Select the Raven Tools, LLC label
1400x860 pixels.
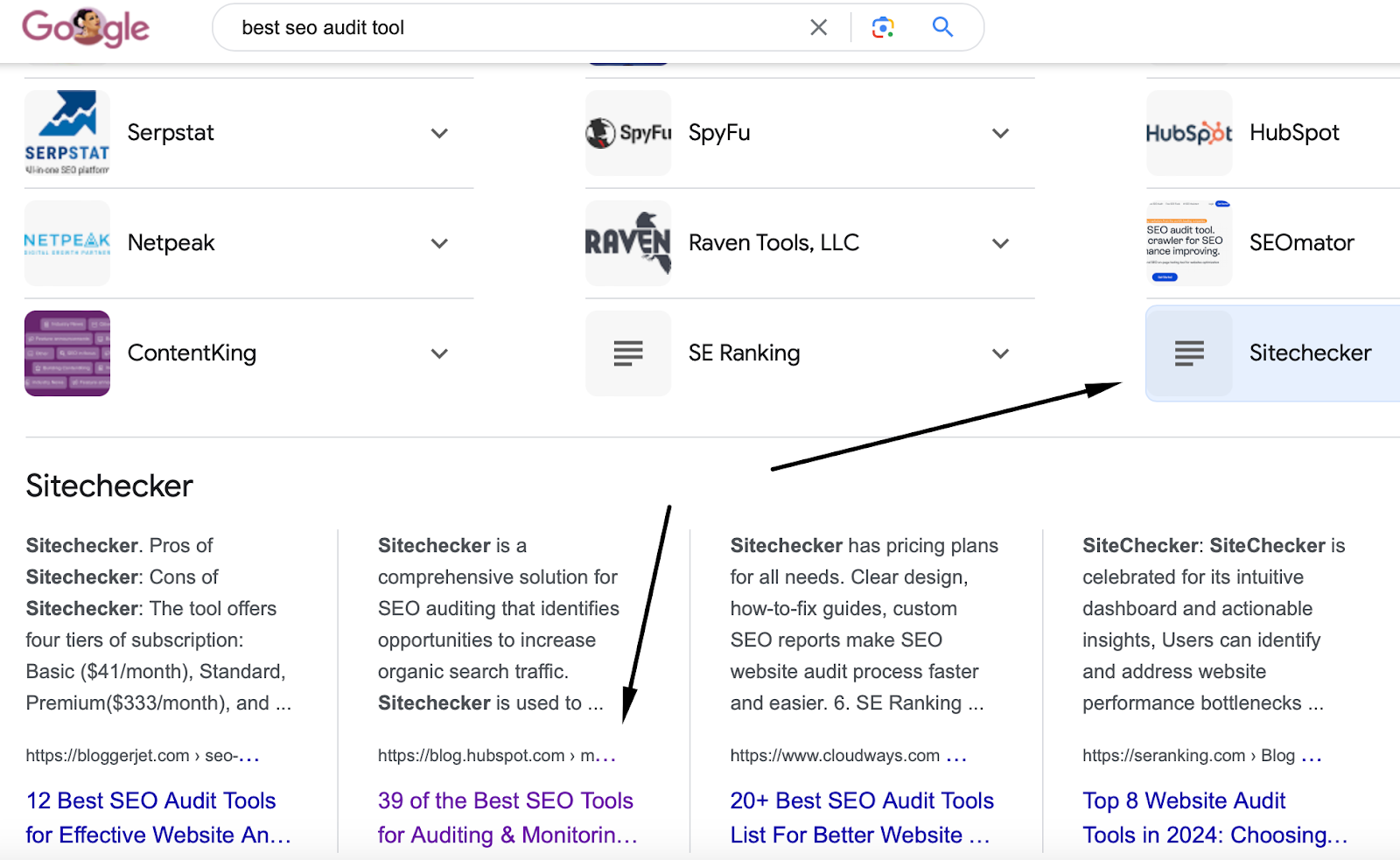(x=773, y=242)
